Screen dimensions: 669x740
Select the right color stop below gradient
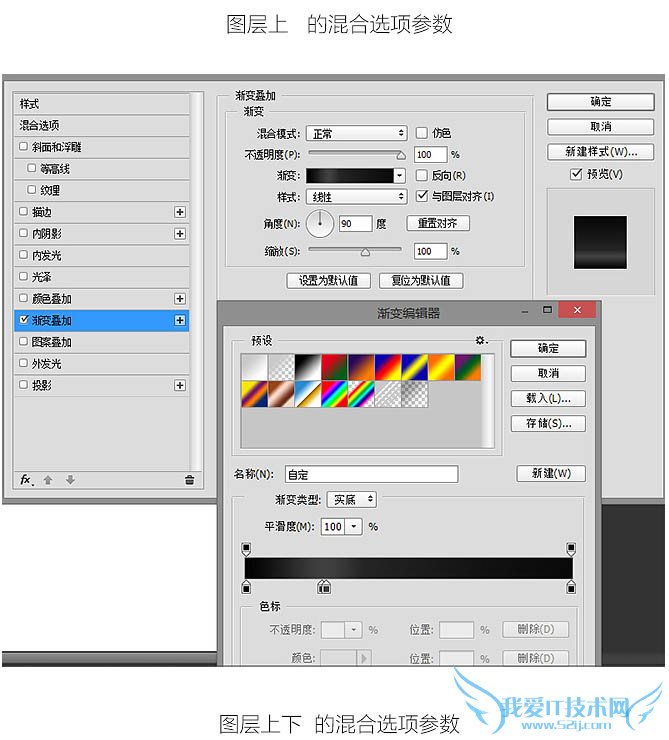point(571,587)
